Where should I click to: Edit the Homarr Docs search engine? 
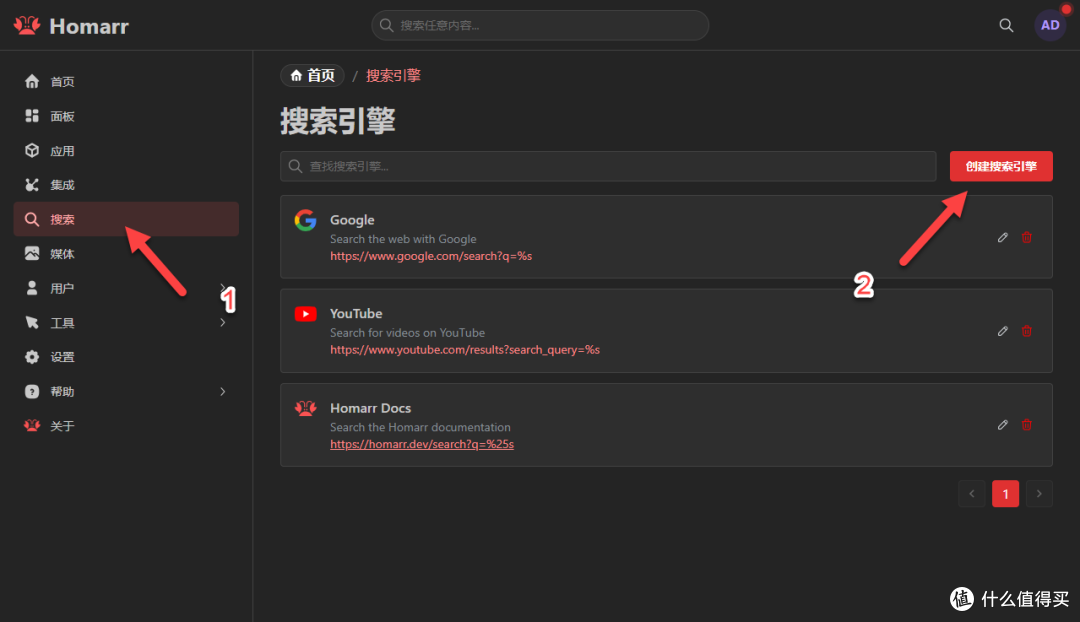1003,424
